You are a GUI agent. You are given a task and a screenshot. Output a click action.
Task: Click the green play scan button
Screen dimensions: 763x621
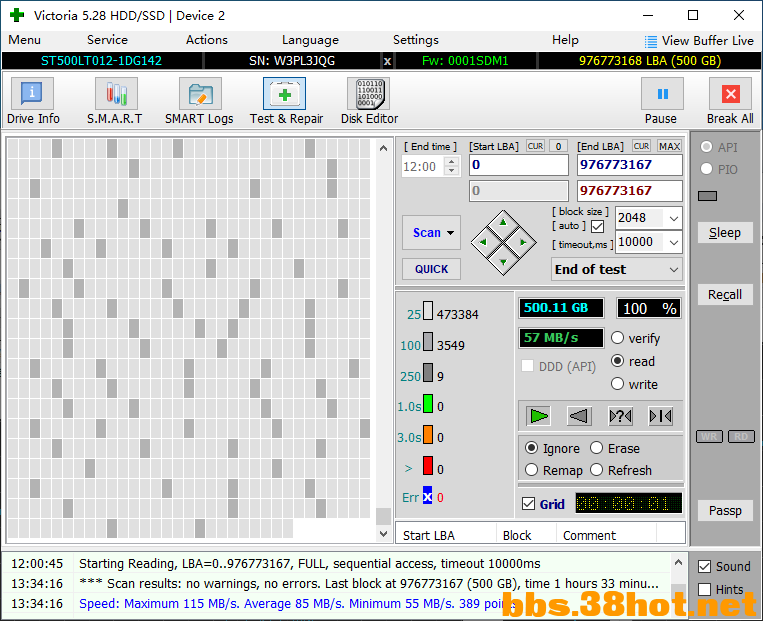pyautogui.click(x=538, y=416)
